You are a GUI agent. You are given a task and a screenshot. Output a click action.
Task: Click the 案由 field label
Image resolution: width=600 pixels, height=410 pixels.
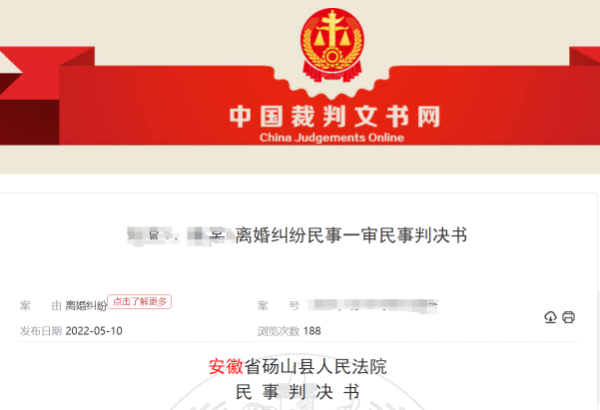click(x=41, y=305)
